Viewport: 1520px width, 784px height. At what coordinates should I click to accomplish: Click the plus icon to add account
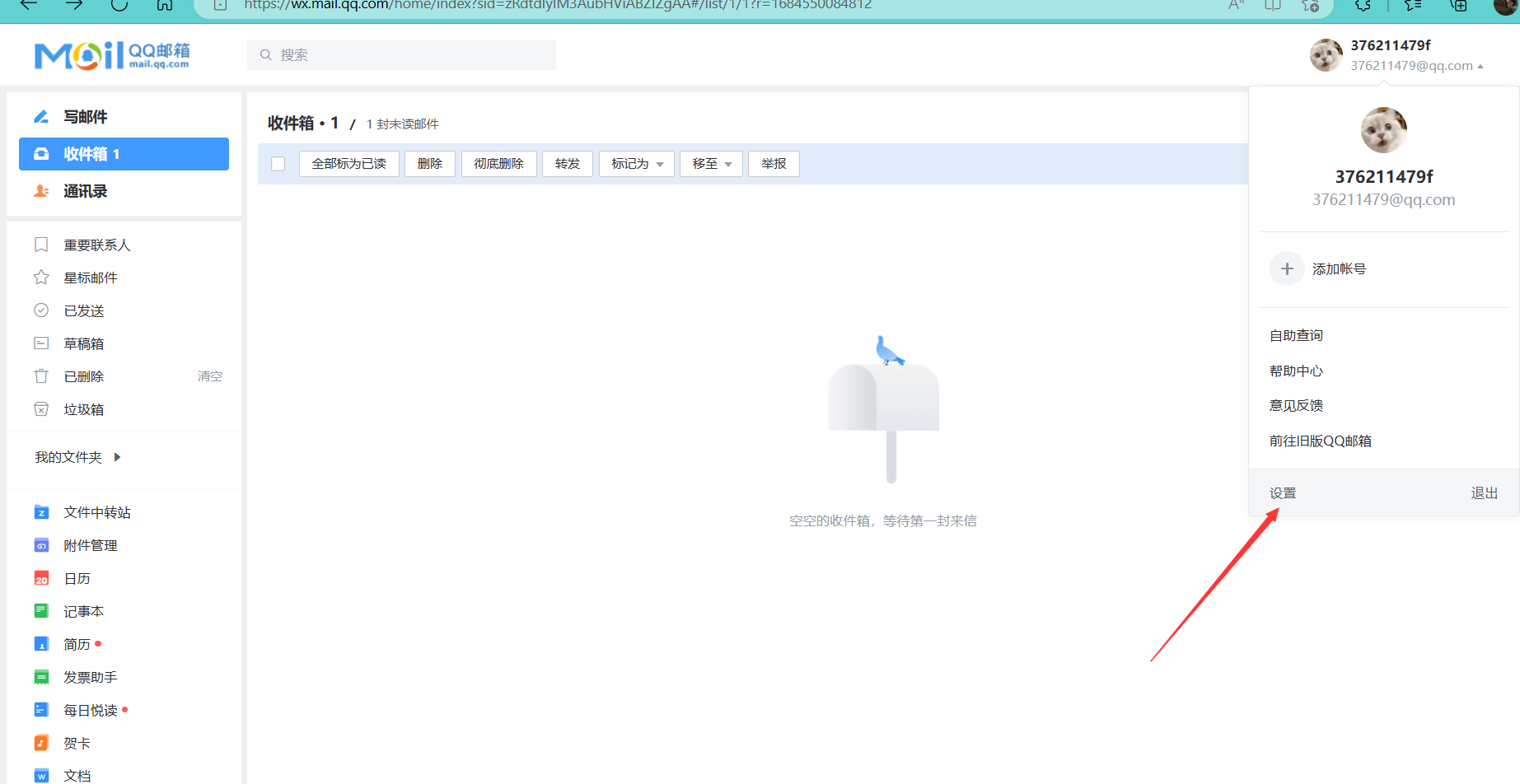tap(1287, 269)
